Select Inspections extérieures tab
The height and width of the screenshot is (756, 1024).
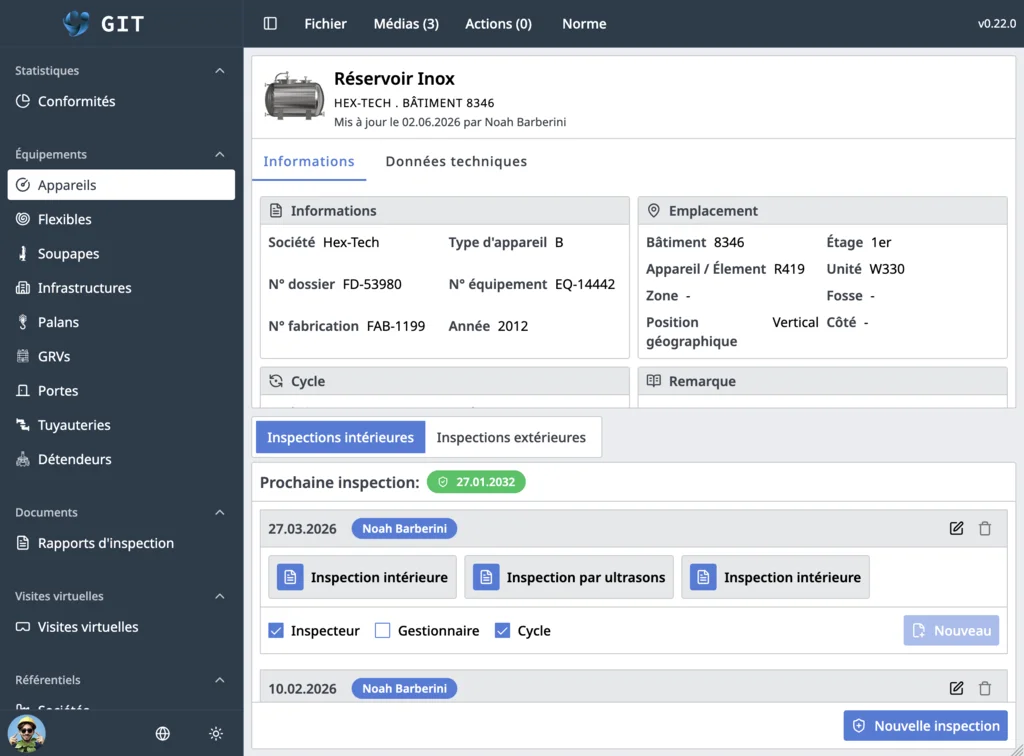coord(511,437)
